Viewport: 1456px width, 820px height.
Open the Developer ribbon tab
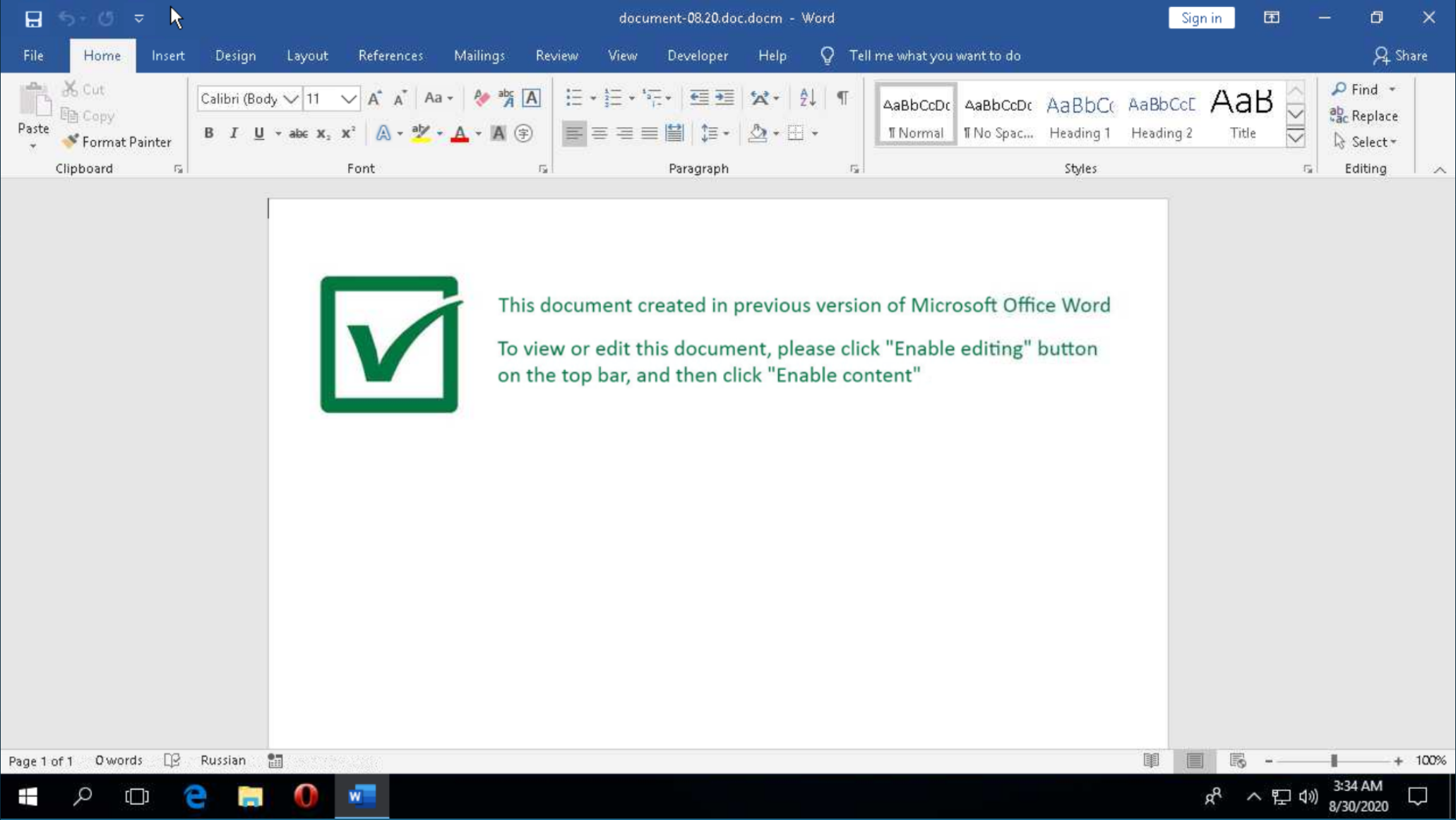pos(697,56)
